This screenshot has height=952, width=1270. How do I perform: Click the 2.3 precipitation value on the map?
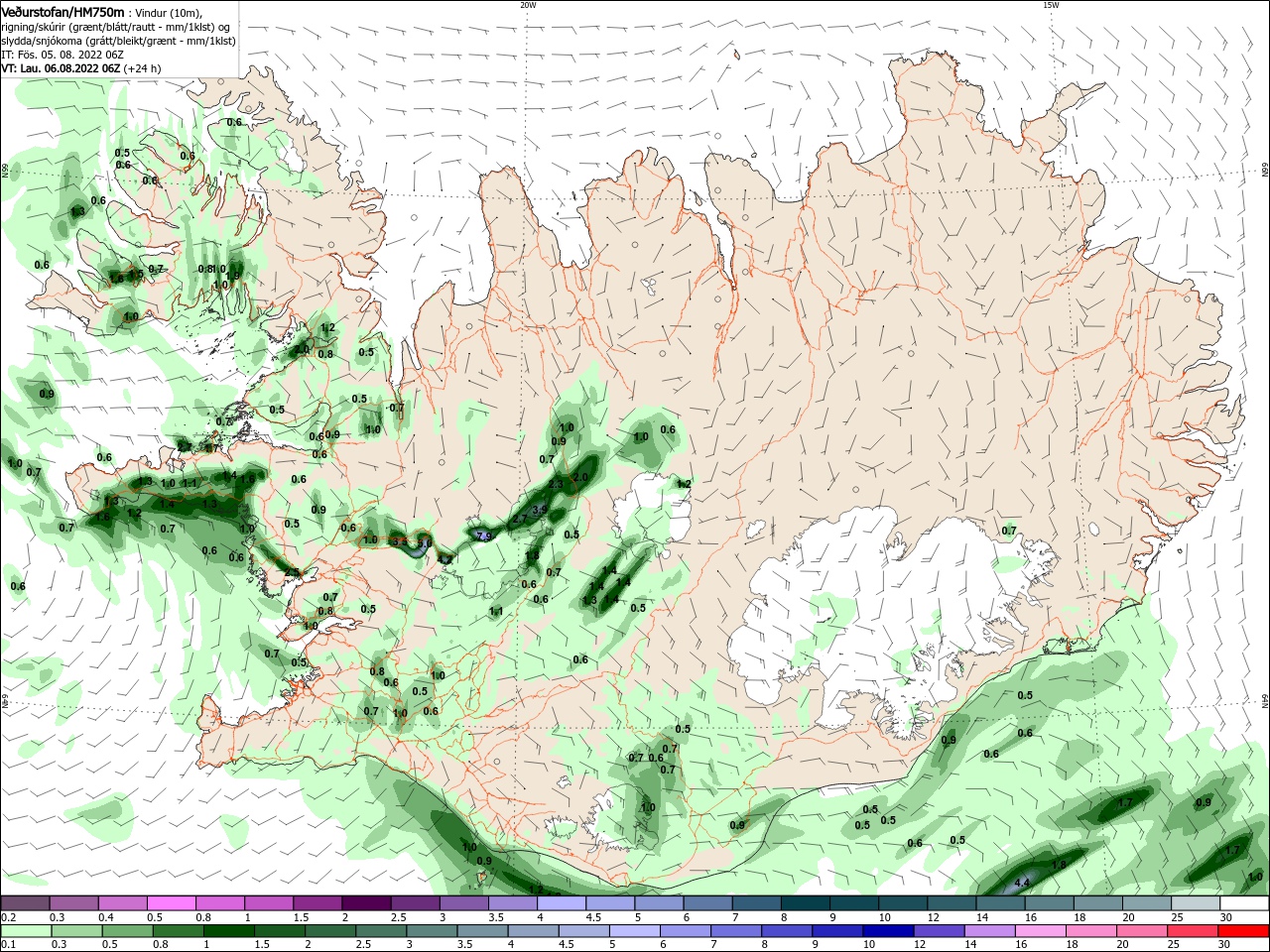pos(556,485)
